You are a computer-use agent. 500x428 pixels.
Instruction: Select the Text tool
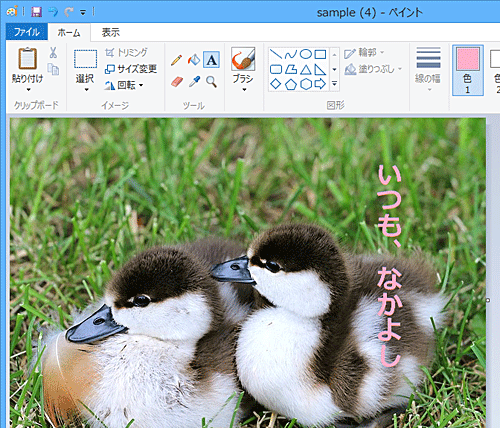tap(211, 60)
